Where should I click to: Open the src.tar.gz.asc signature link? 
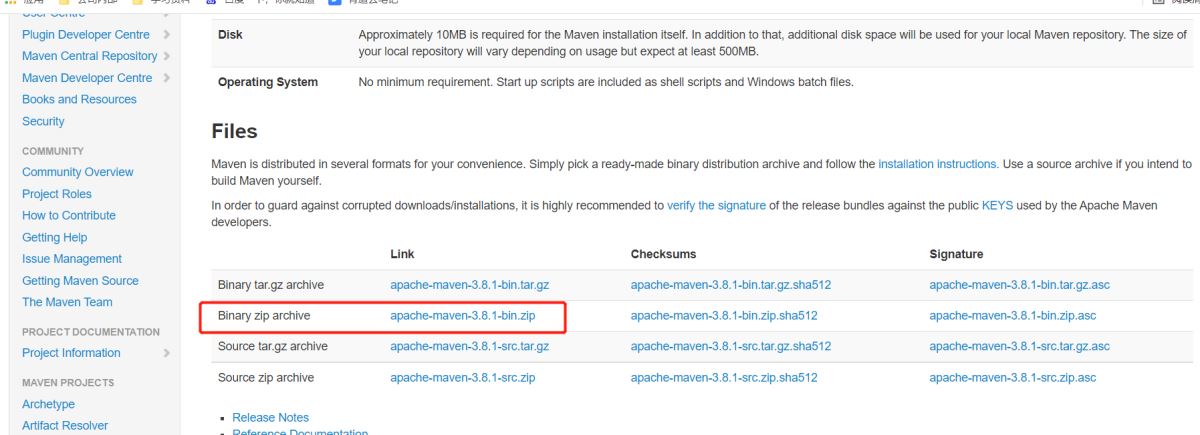pos(1019,346)
